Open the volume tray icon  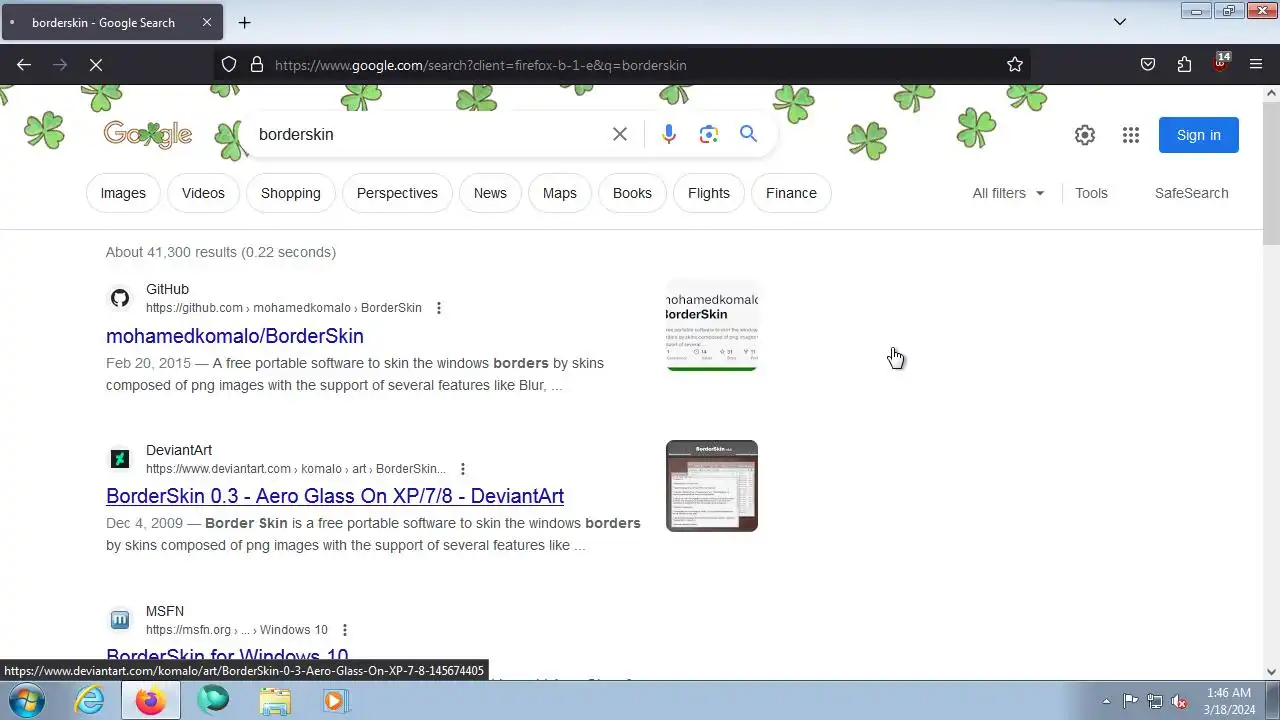coord(1180,701)
